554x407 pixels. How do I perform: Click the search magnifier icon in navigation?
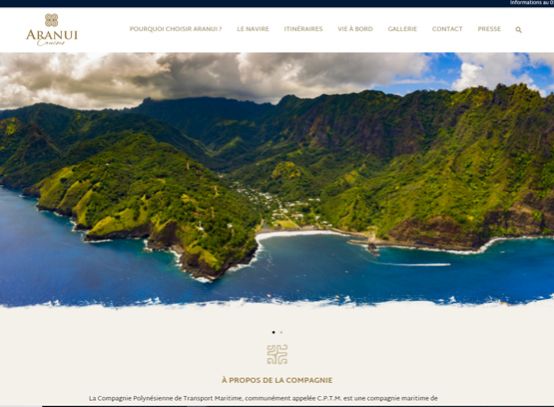518,30
